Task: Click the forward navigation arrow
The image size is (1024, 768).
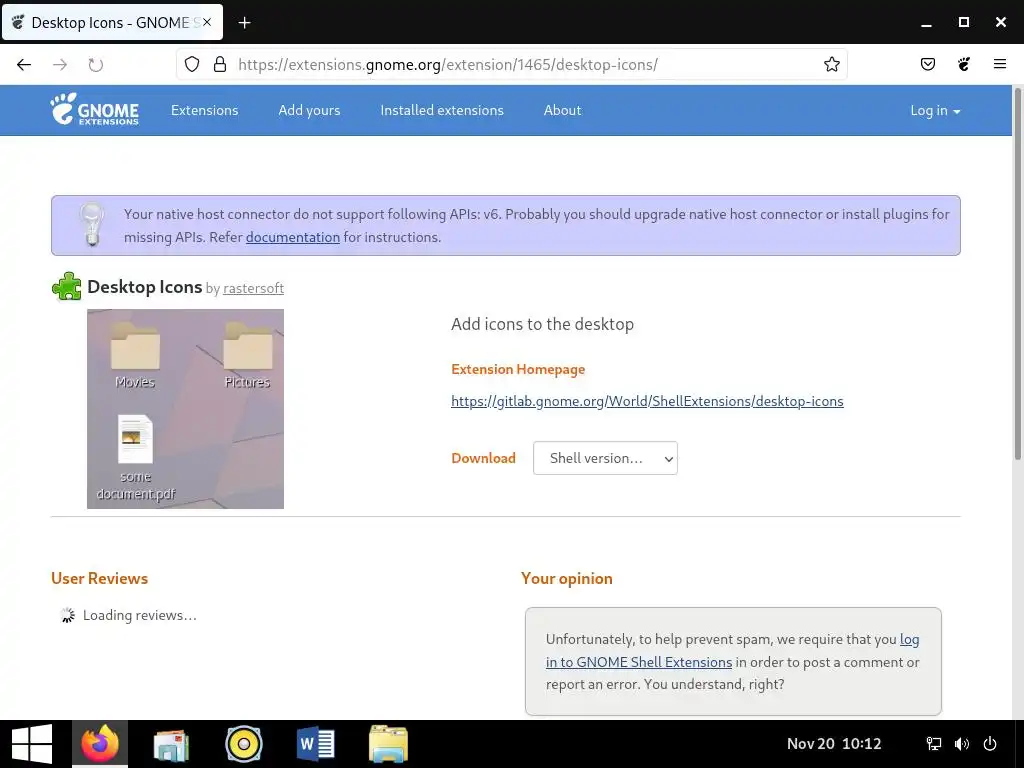Action: [60, 64]
